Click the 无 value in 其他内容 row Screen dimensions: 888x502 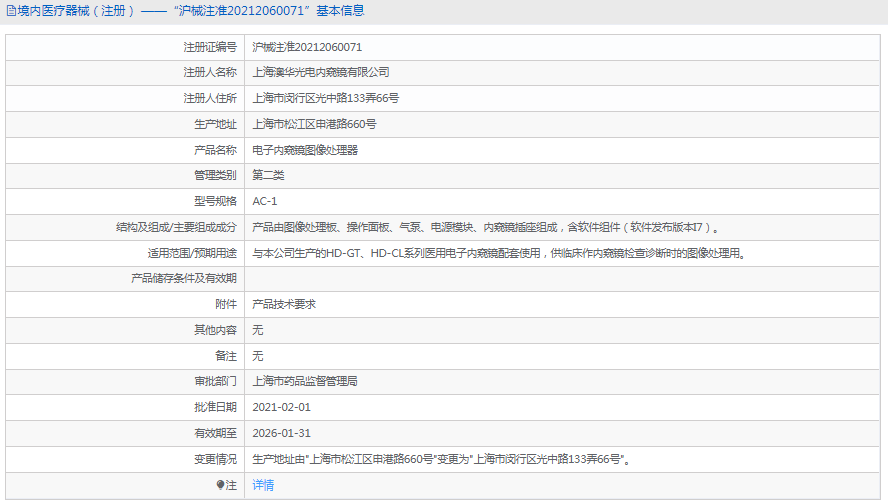[x=258, y=330]
